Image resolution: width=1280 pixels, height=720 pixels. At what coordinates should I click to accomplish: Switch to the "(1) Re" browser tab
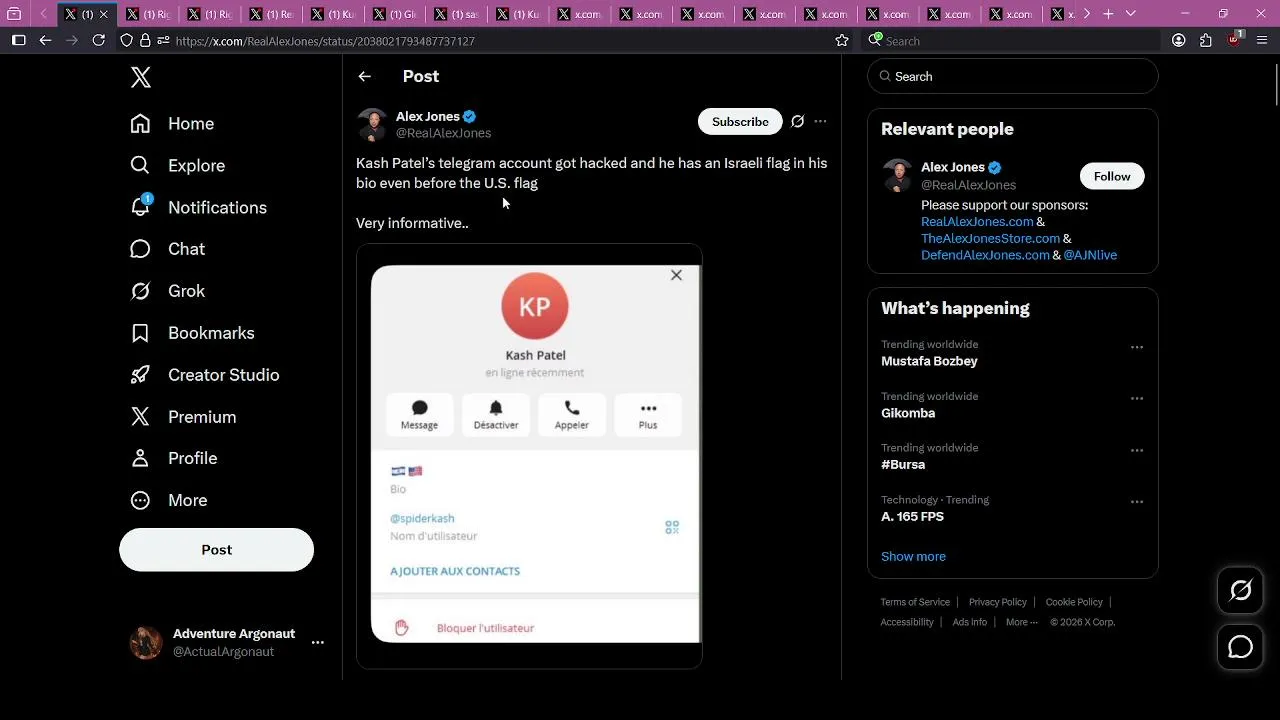(272, 14)
